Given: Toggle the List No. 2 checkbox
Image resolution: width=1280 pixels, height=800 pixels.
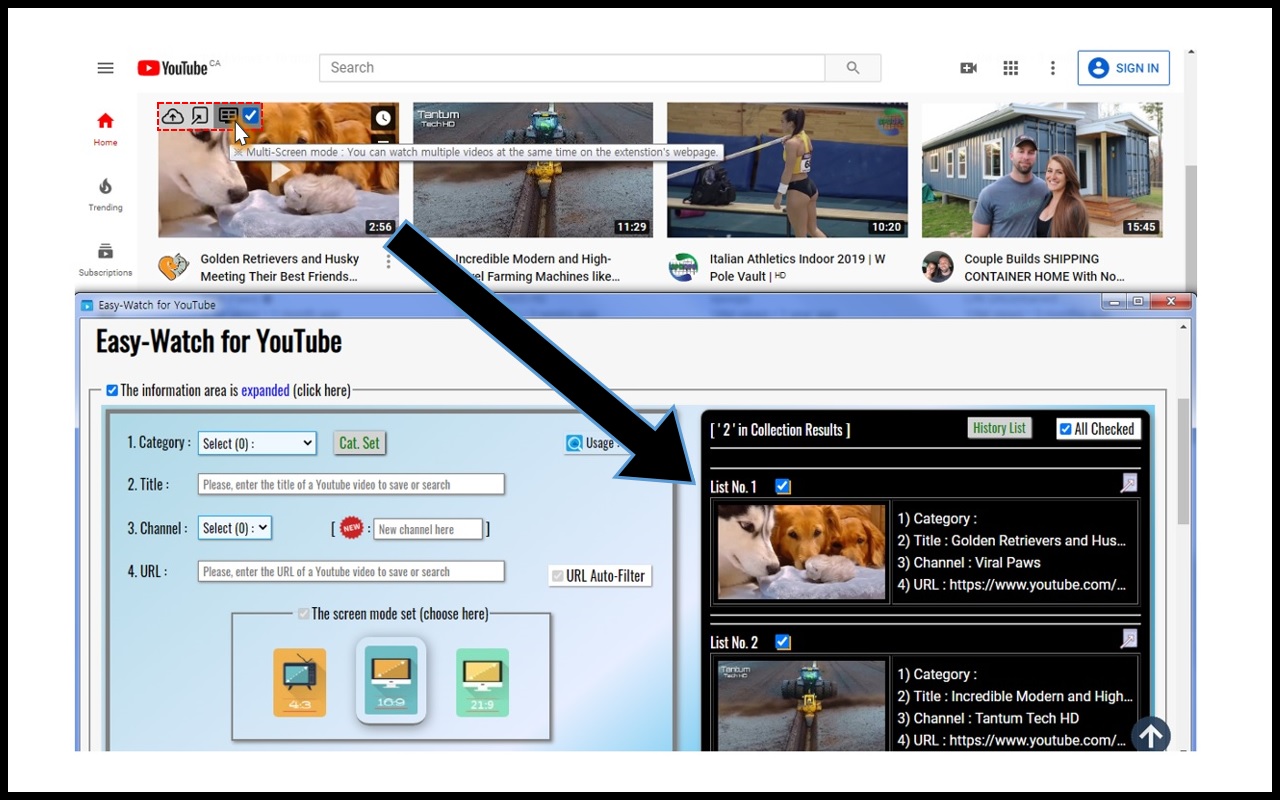Looking at the screenshot, I should coord(783,642).
